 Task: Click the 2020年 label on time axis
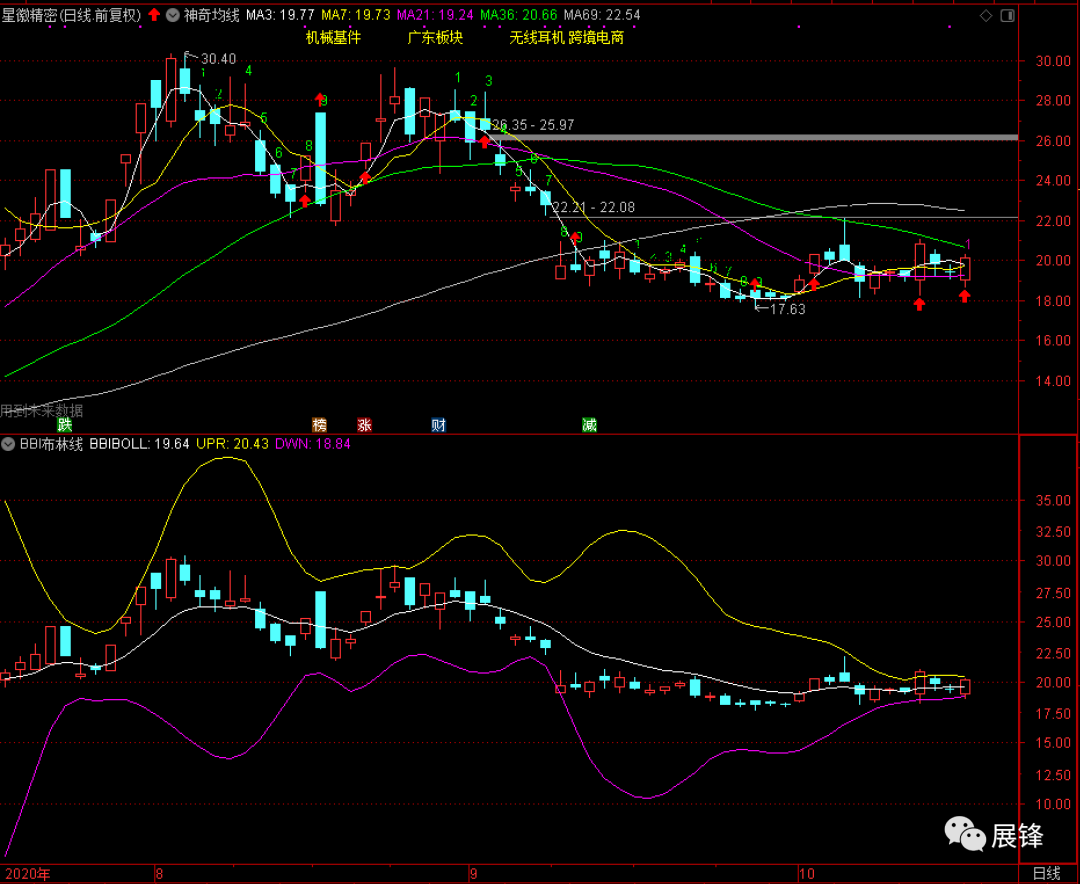[x=27, y=874]
